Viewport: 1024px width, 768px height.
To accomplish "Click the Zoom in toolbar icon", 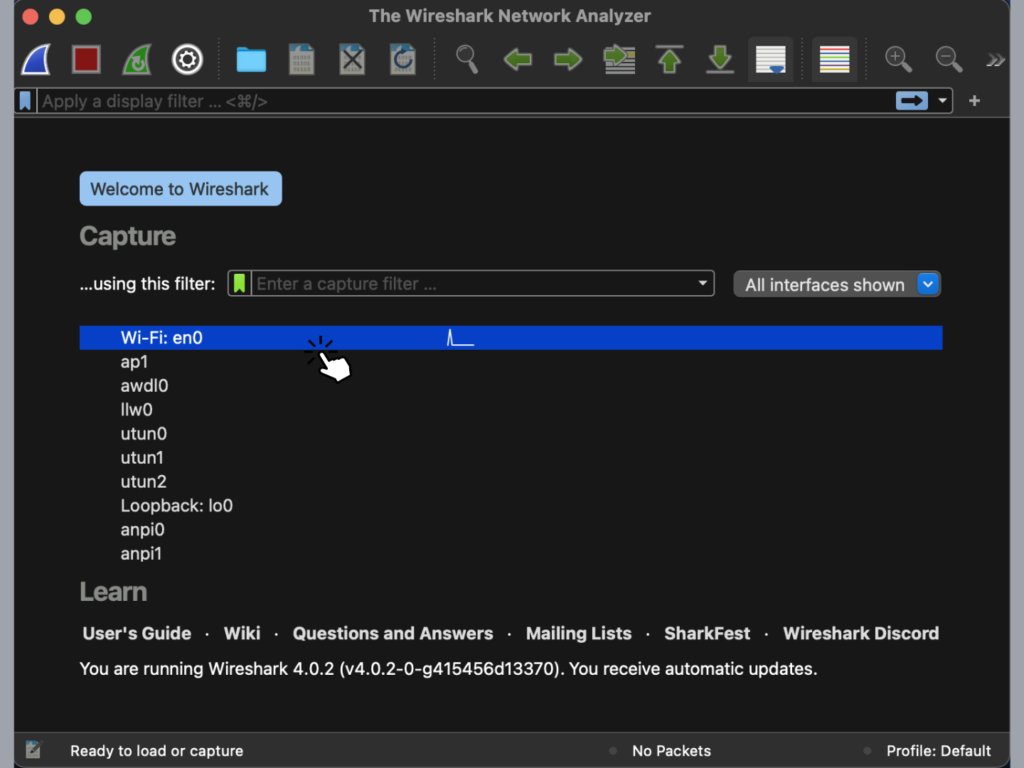I will coord(898,59).
